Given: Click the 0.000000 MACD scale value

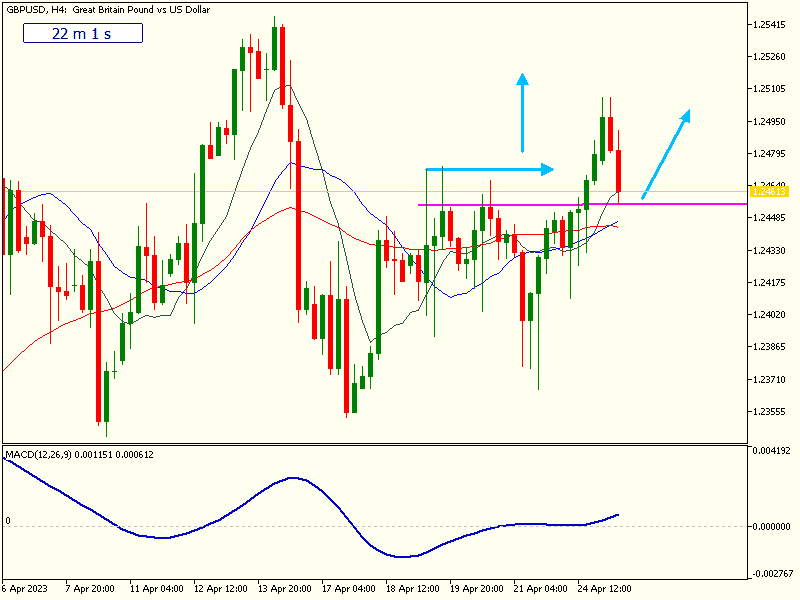Looking at the screenshot, I should tap(773, 526).
